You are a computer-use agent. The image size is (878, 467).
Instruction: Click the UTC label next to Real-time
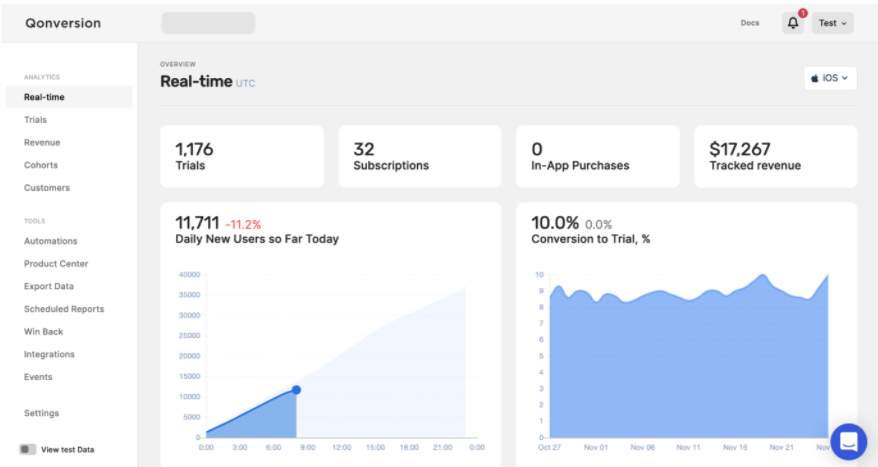point(245,83)
